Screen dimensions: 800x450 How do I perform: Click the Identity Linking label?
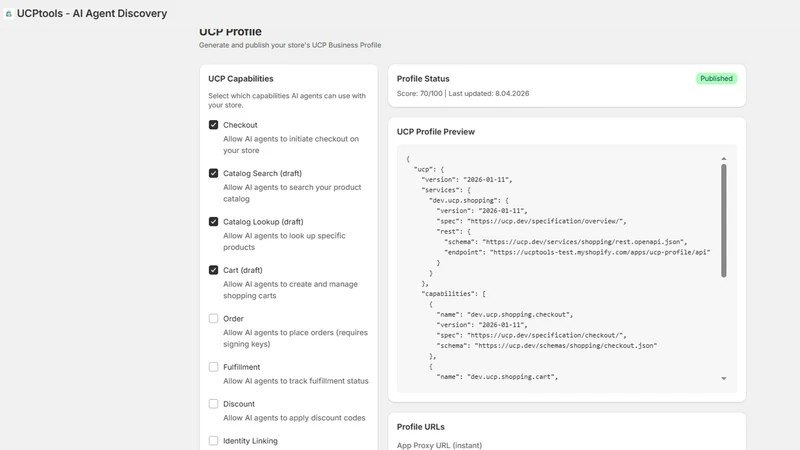pos(251,440)
